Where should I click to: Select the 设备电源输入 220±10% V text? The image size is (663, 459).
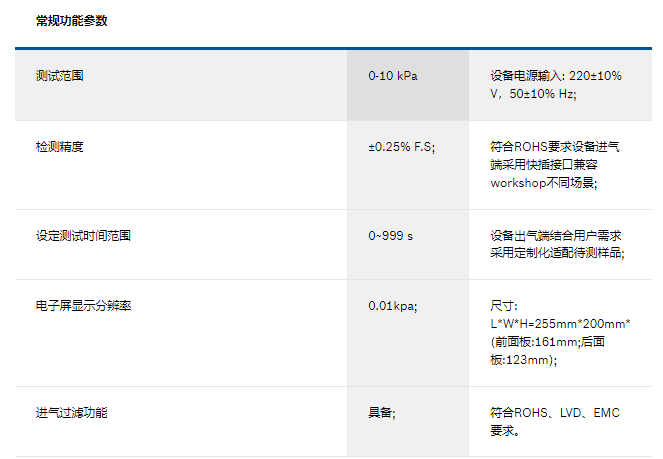556,84
